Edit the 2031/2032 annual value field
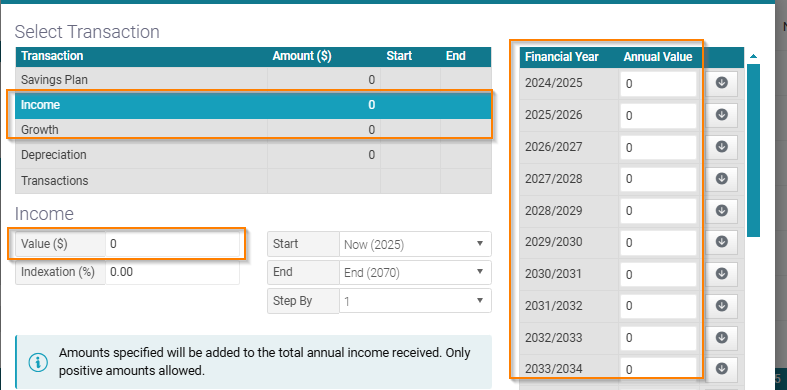 658,306
